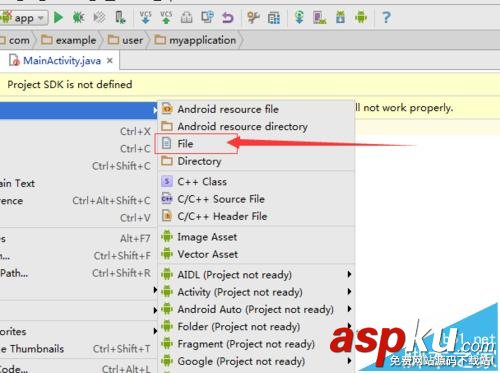Choose the context menu item with Ctrl+V

coord(78,218)
